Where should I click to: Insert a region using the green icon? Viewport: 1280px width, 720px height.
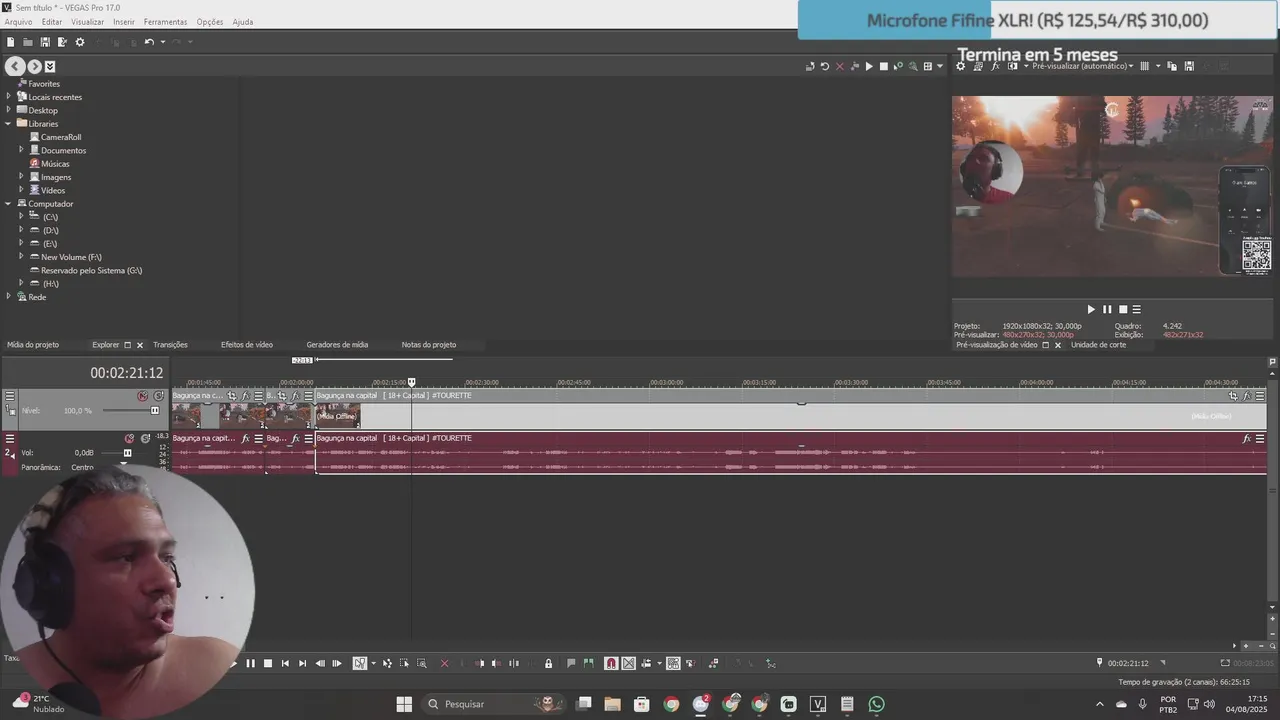tap(588, 663)
